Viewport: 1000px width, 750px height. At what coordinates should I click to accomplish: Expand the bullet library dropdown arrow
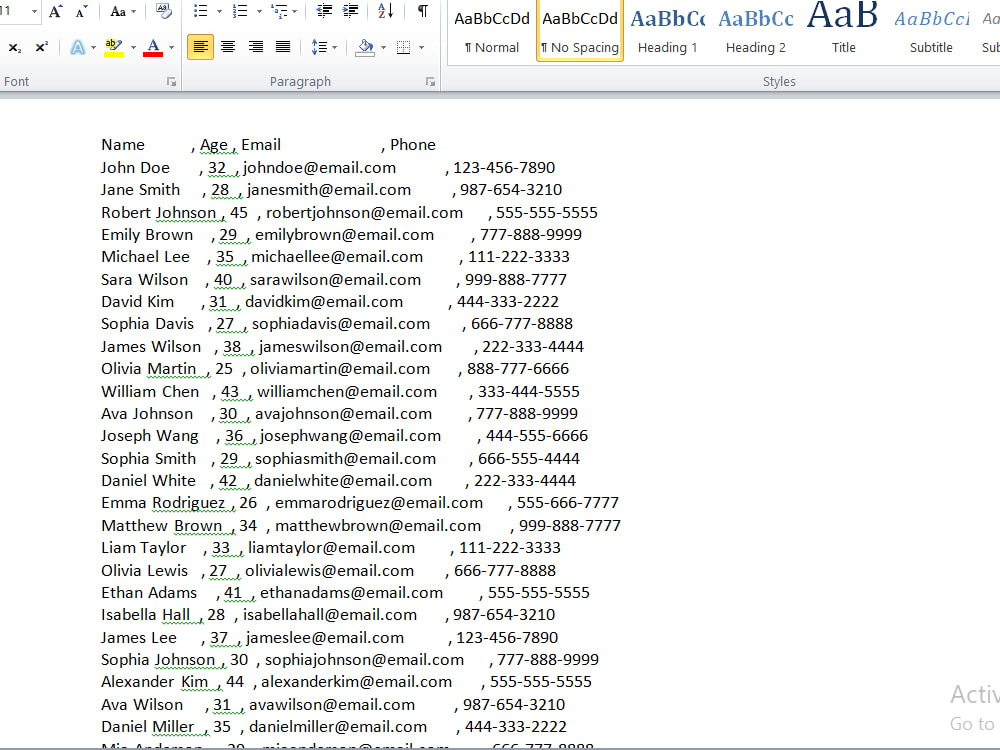click(219, 11)
